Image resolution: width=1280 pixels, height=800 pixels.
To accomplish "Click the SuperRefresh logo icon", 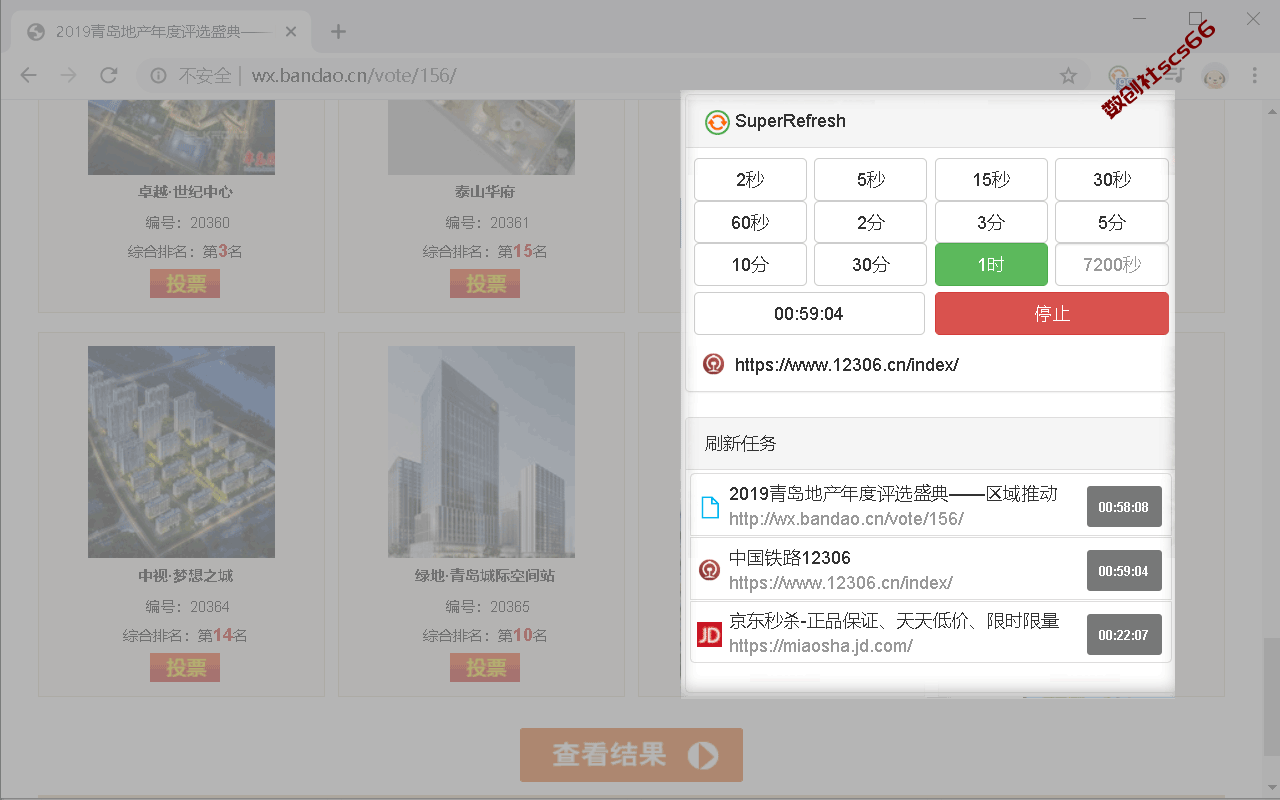I will pyautogui.click(x=717, y=122).
